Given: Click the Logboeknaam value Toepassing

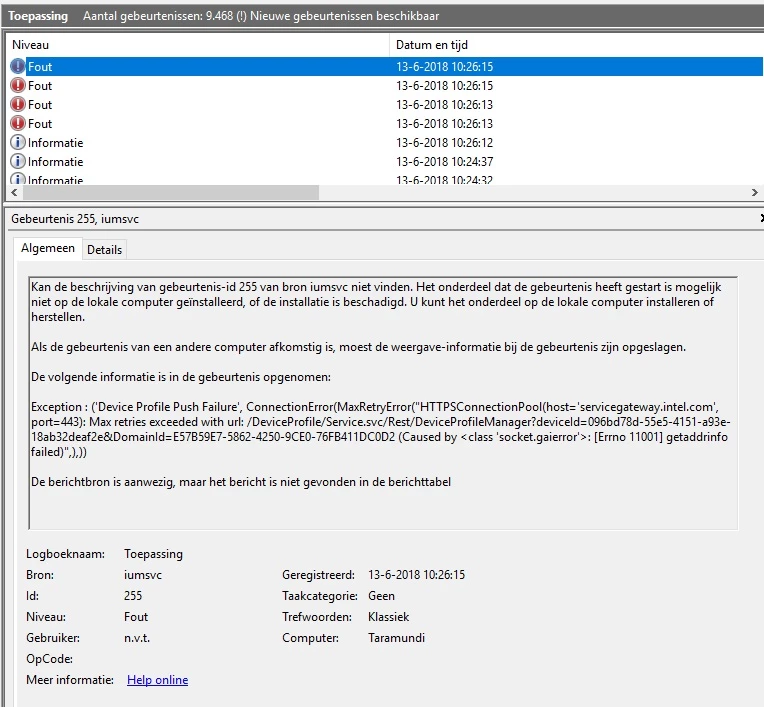Looking at the screenshot, I should (x=153, y=554).
